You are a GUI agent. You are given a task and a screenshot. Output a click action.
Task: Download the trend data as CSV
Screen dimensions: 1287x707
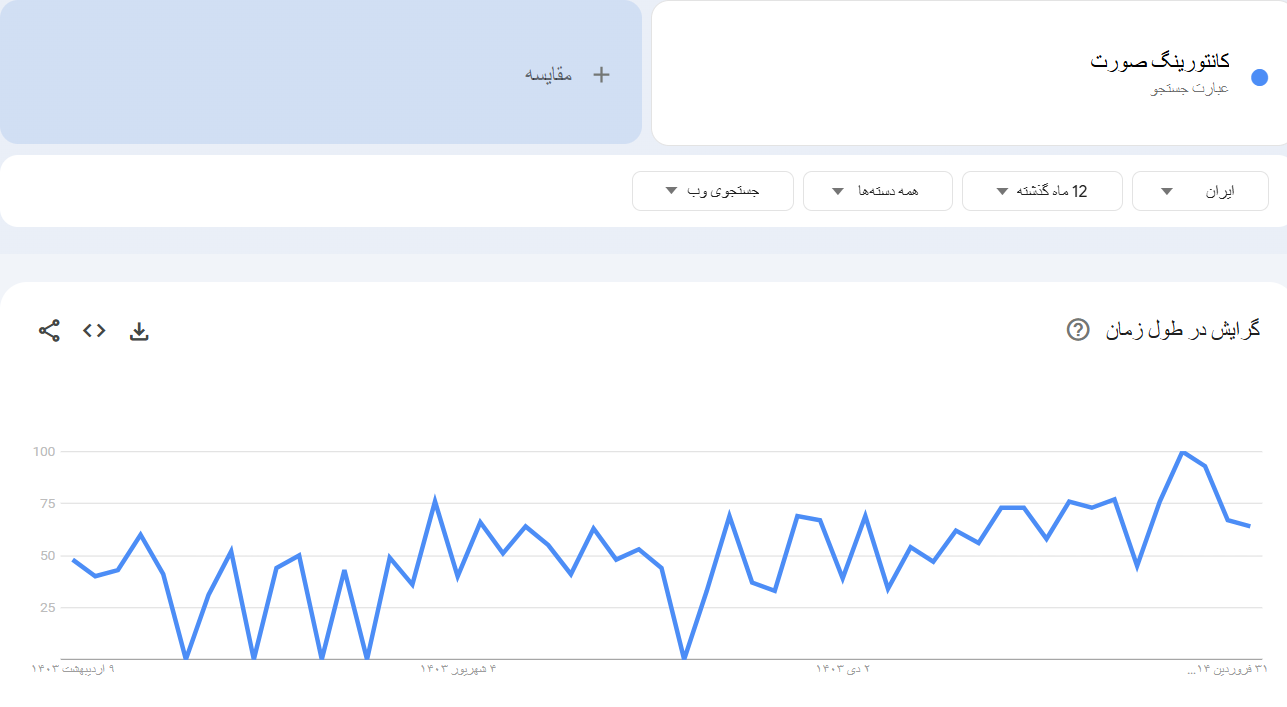[139, 331]
